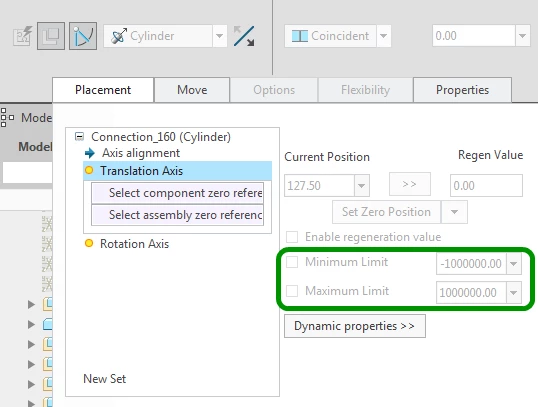Screen dimensions: 538x407
Task: Click the Model tree icon
Action: coord(7,117)
